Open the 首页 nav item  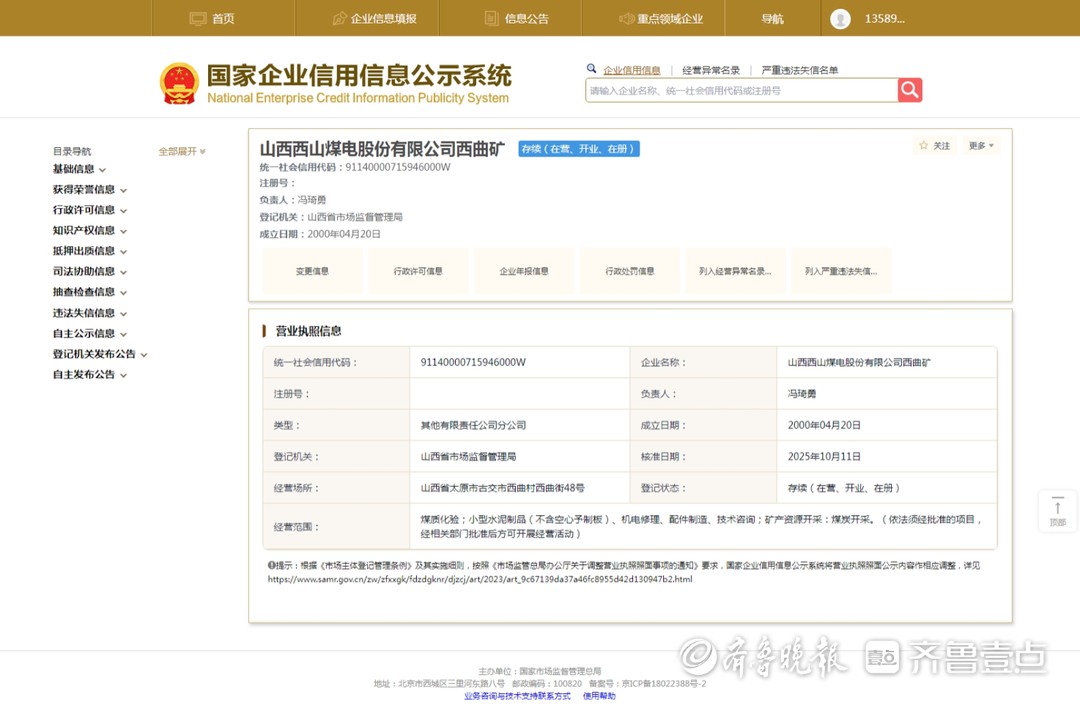point(222,19)
